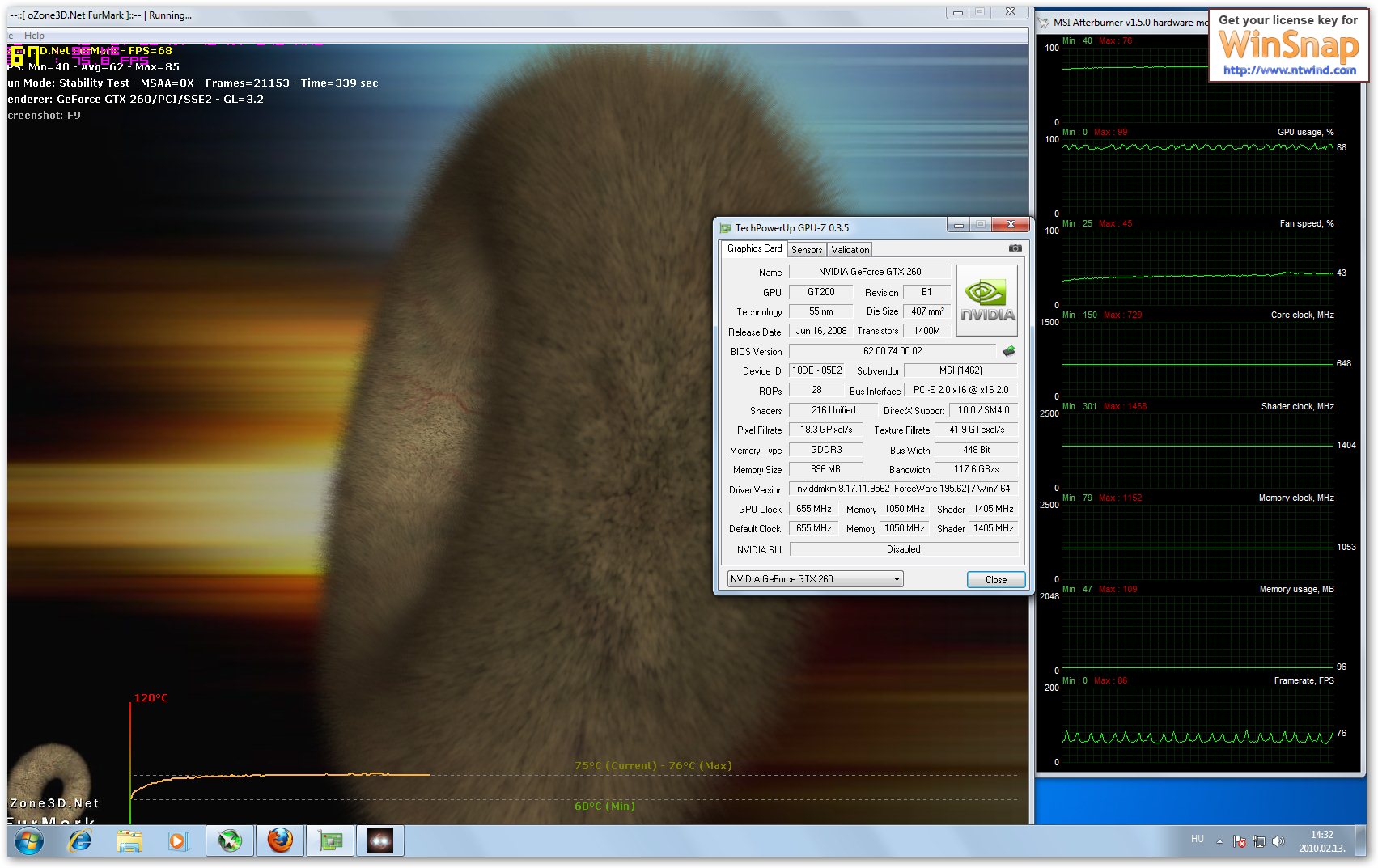The image size is (1378, 868).
Task: Open Windows Media Player taskbar icon
Action: [x=177, y=841]
